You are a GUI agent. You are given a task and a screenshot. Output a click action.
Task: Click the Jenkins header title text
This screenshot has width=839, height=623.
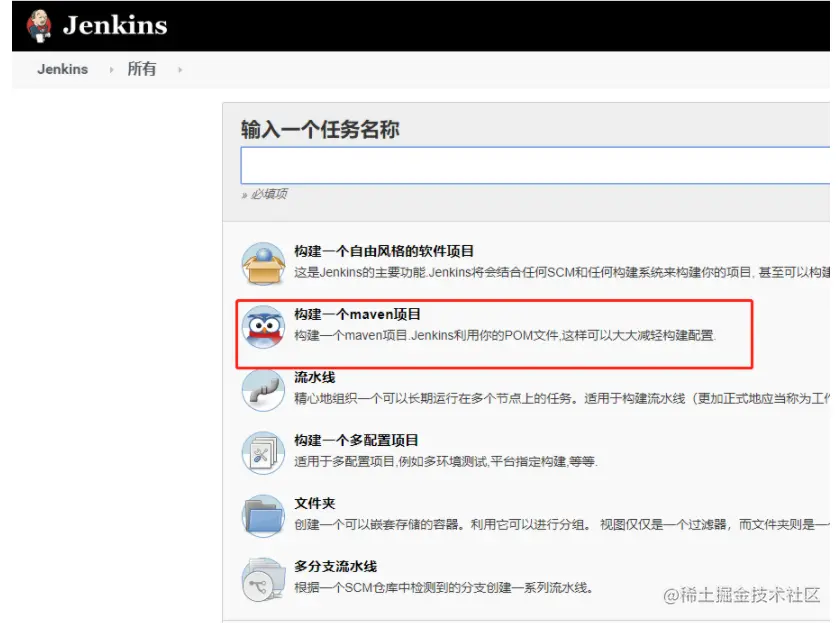pyautogui.click(x=115, y=25)
